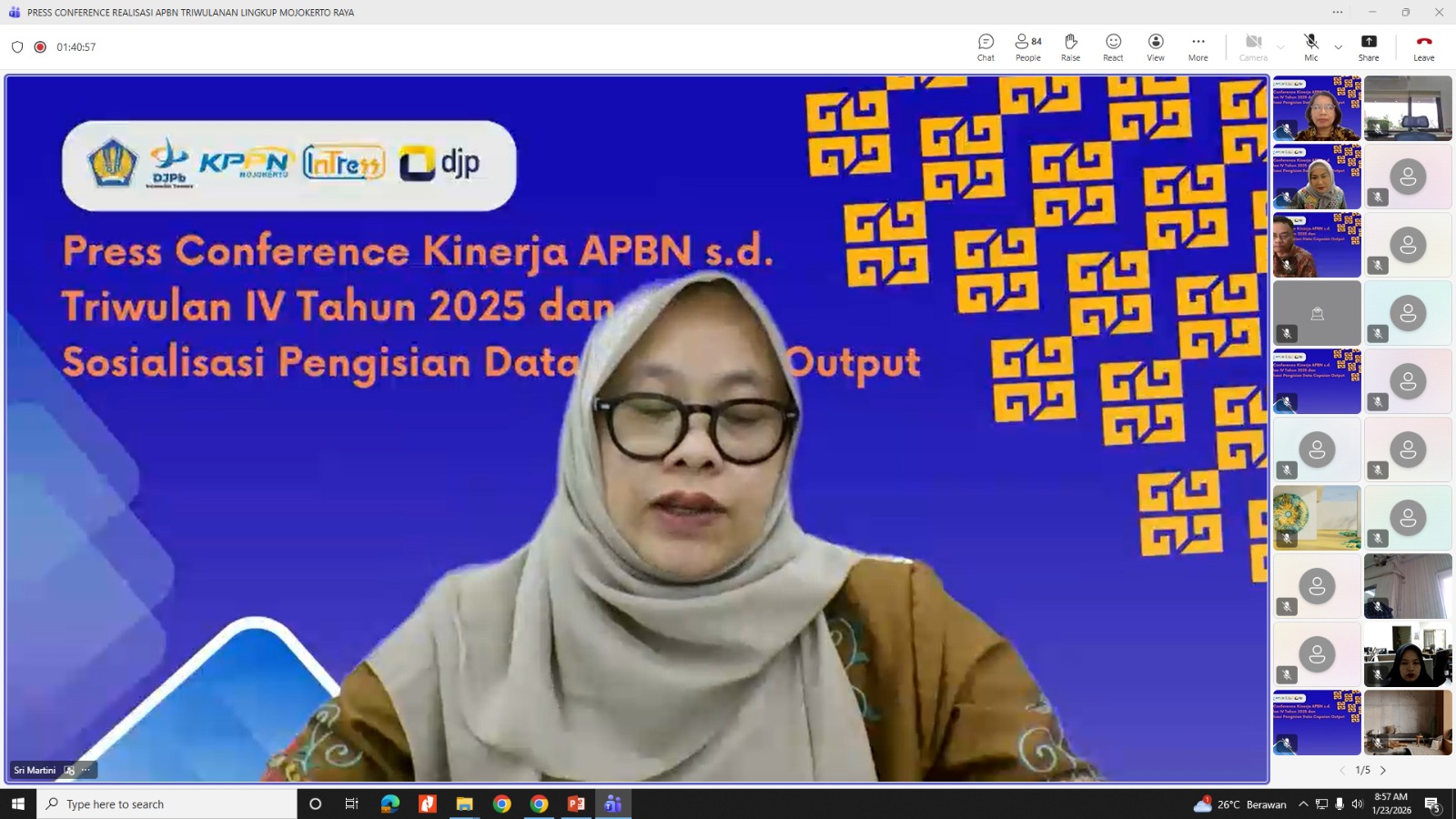Unmute the Mic
Viewport: 1456px width, 819px height.
pyautogui.click(x=1310, y=47)
